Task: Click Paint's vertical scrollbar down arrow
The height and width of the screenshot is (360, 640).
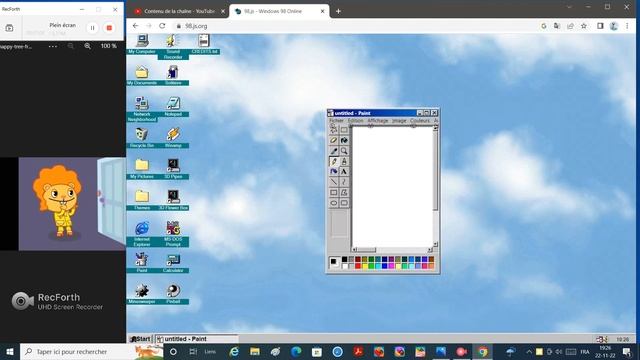Action: point(436,244)
